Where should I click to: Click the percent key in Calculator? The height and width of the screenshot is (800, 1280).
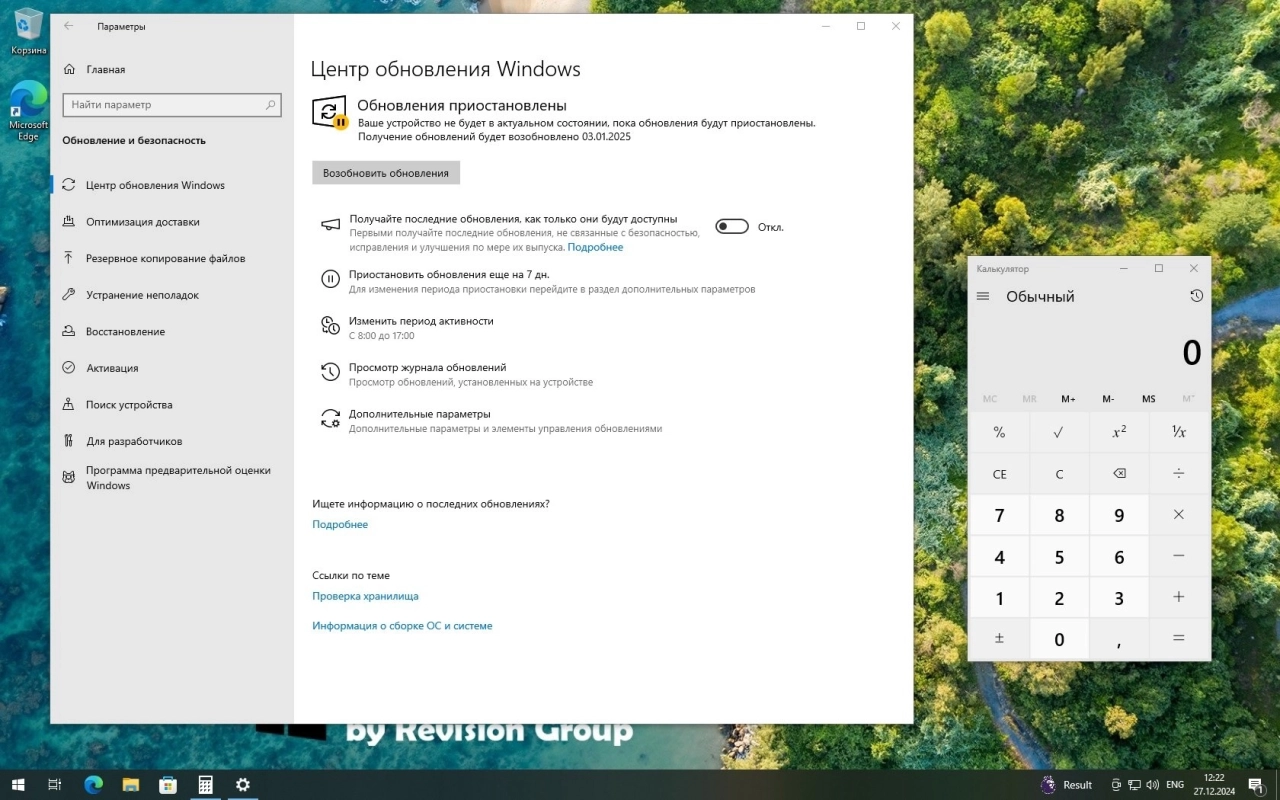(x=999, y=432)
